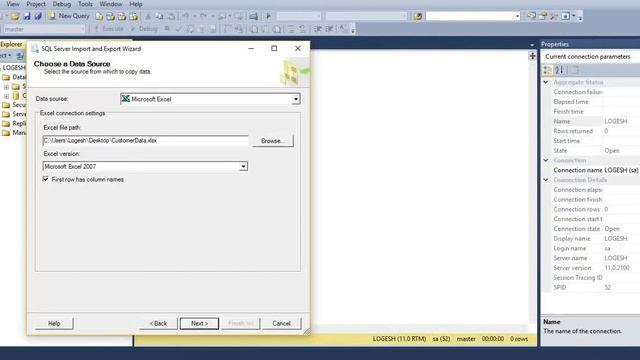This screenshot has width=640, height=360.
Task: Open the Data source dropdown showing Microsoft Excel
Action: [x=296, y=99]
